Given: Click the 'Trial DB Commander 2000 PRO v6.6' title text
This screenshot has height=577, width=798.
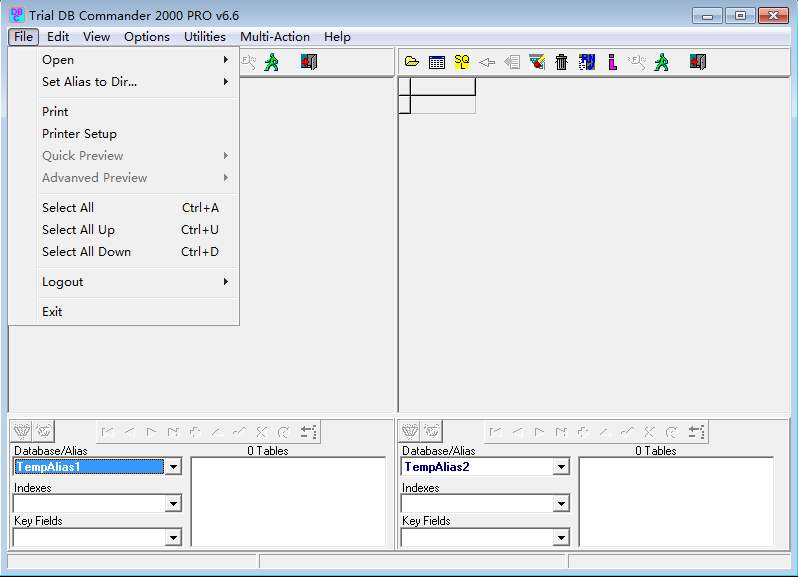Looking at the screenshot, I should click(134, 15).
